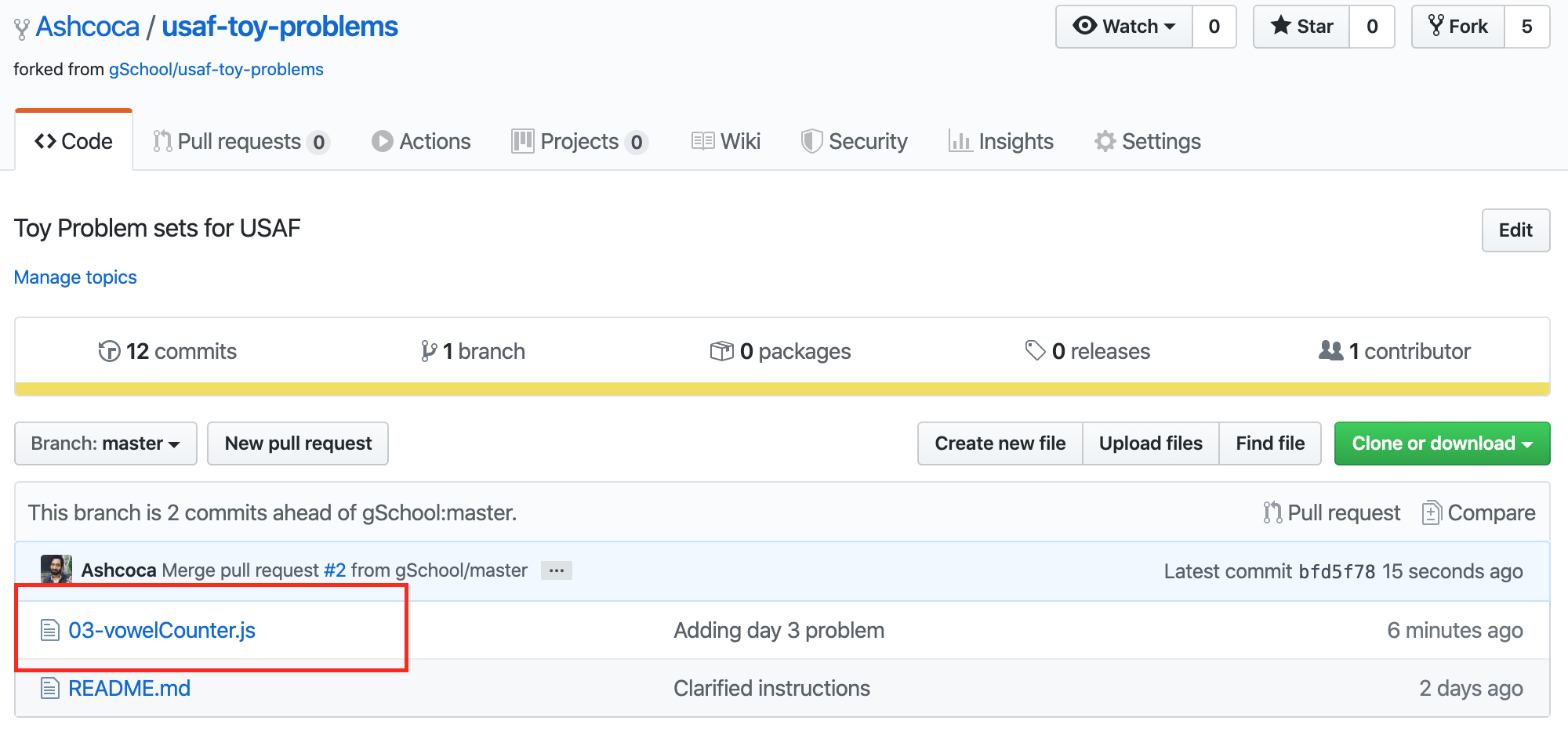1568x735 pixels.
Task: Click Ashcoca's avatar thumbnail
Action: click(x=56, y=570)
